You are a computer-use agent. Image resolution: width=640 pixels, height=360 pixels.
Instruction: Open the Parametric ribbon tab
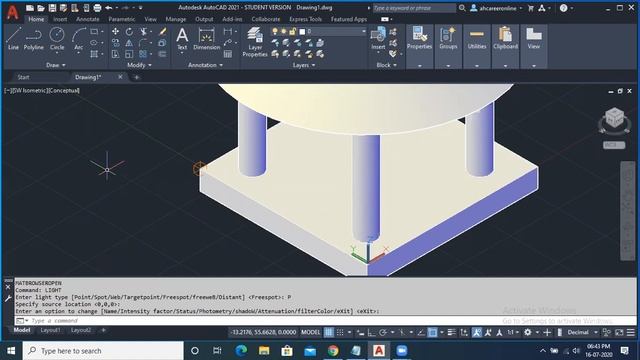click(122, 19)
